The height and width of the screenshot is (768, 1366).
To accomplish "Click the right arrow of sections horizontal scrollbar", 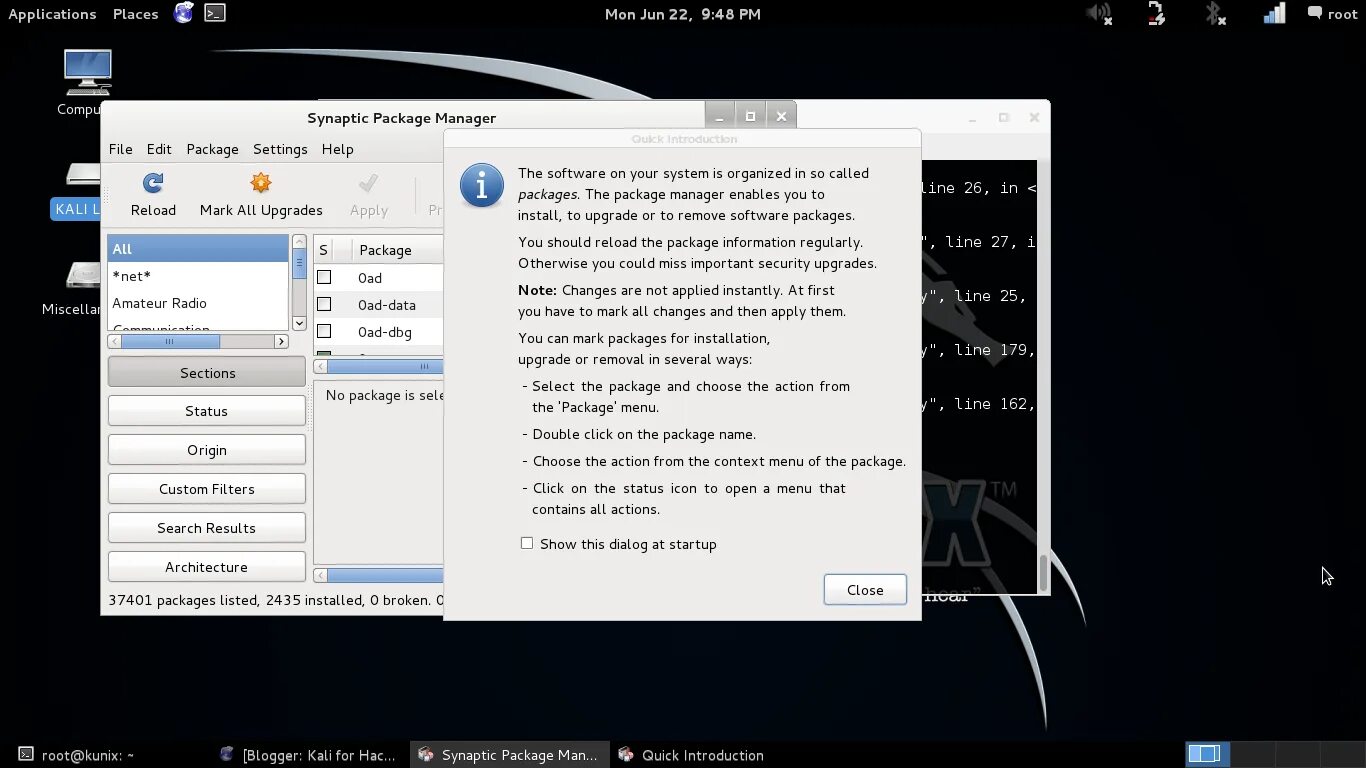I will click(x=281, y=341).
